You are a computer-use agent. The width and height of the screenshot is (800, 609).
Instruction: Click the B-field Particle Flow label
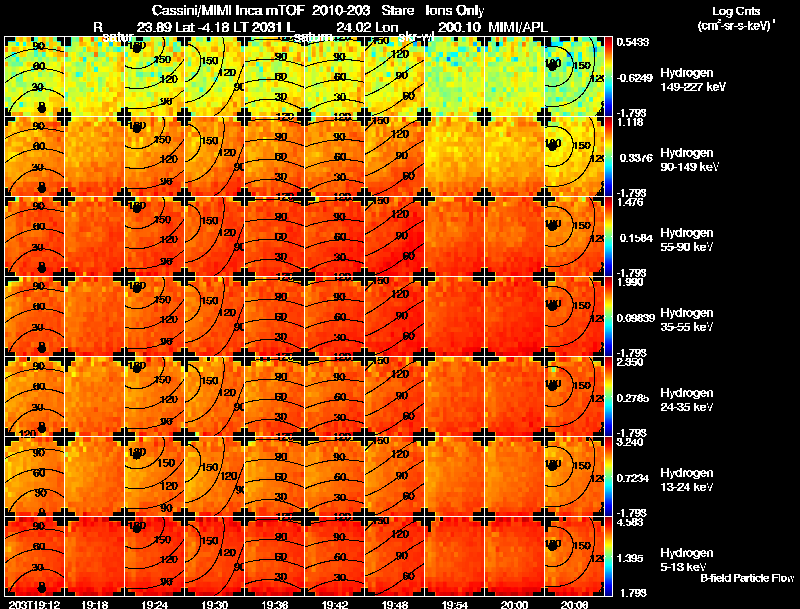coord(747,578)
